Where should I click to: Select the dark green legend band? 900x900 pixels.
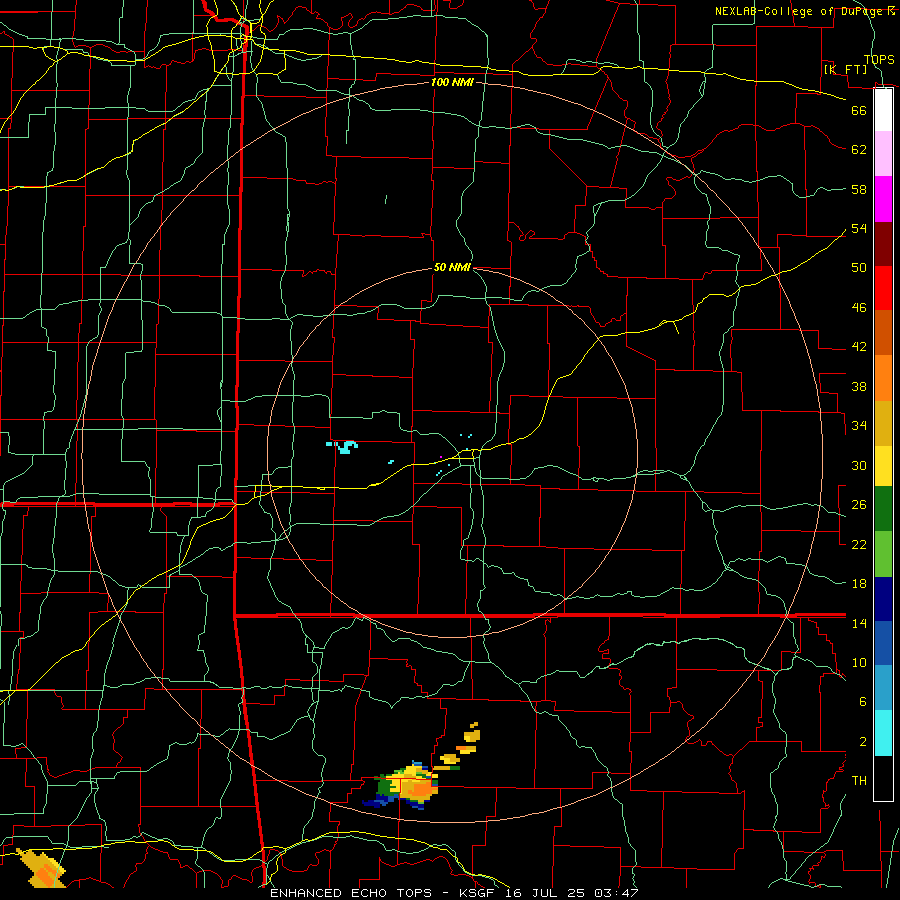pos(883,509)
